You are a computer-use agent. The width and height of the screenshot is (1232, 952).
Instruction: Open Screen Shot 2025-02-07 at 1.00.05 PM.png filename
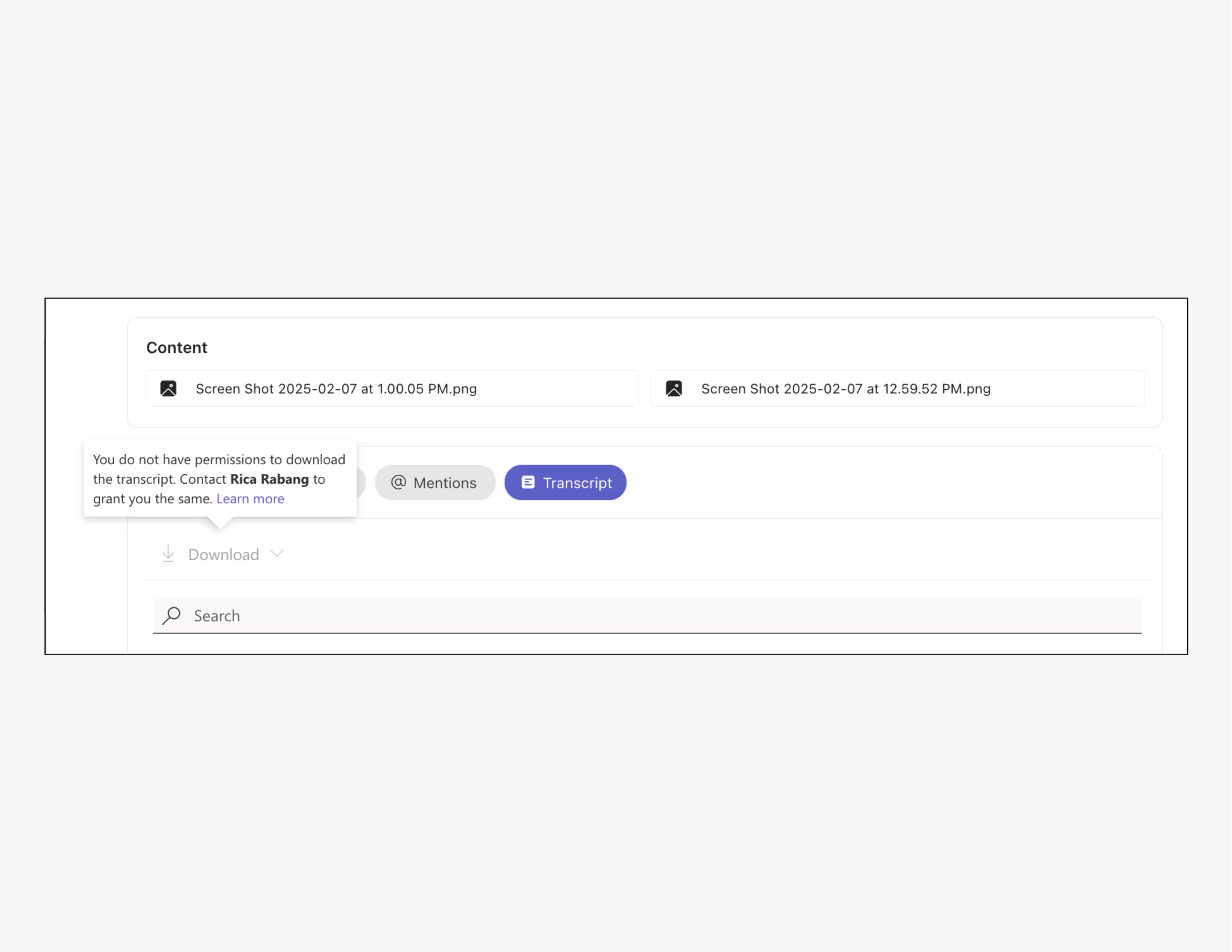(x=336, y=389)
